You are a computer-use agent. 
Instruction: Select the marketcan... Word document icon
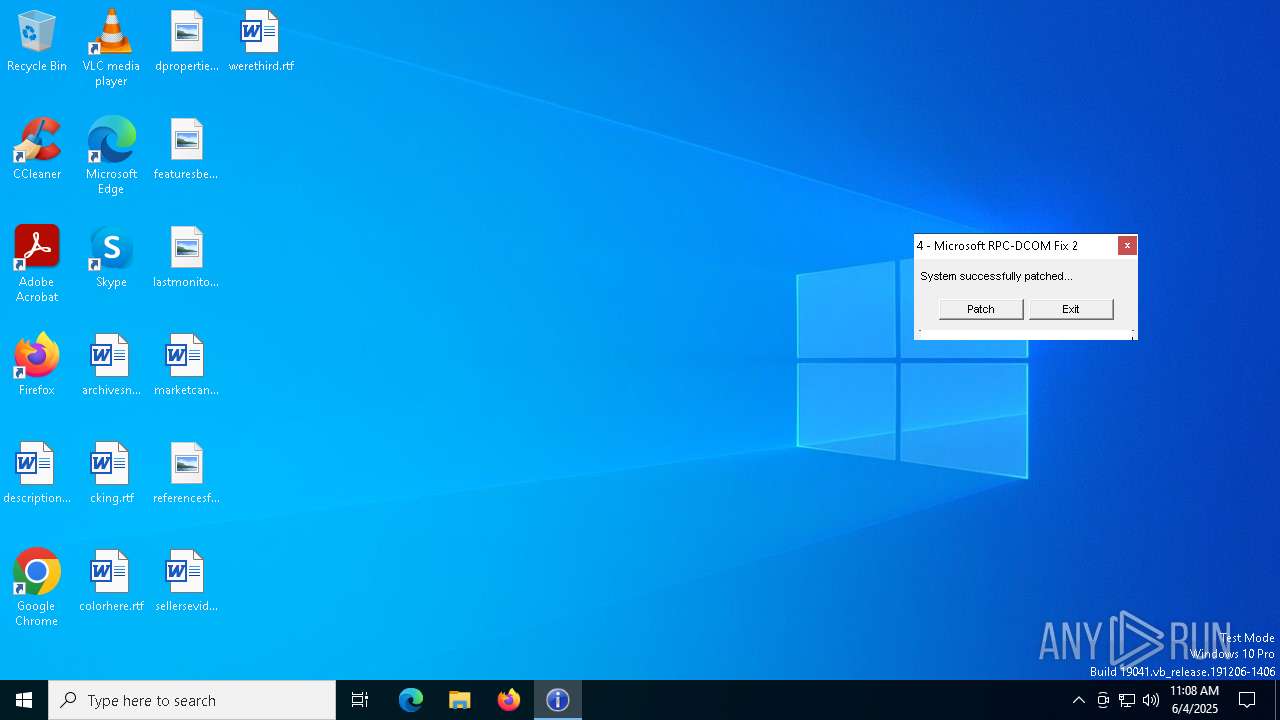pyautogui.click(x=186, y=366)
